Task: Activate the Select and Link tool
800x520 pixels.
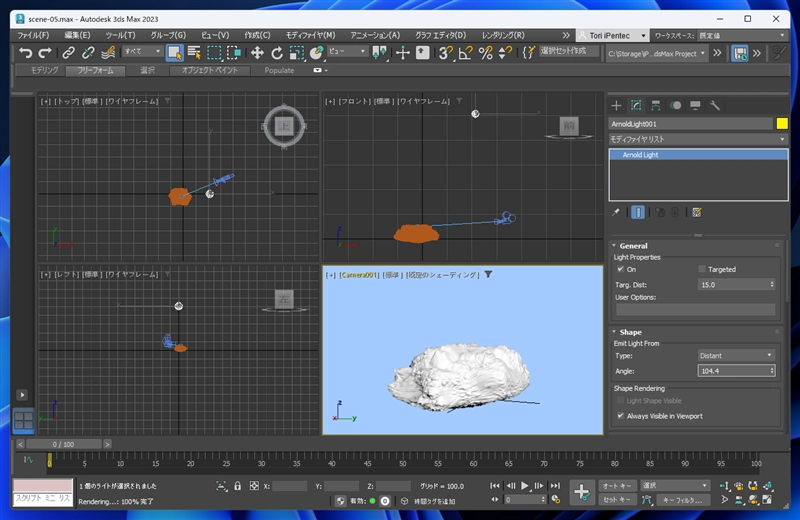Action: point(68,53)
